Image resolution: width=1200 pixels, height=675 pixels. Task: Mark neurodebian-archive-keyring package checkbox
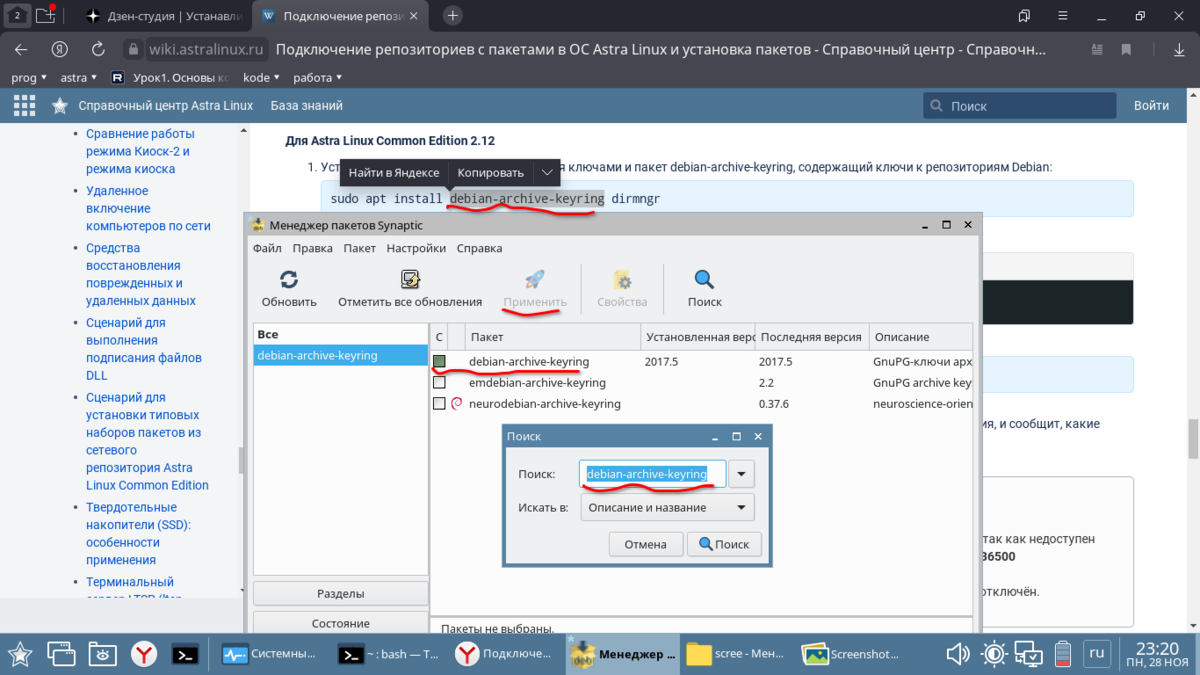(439, 403)
